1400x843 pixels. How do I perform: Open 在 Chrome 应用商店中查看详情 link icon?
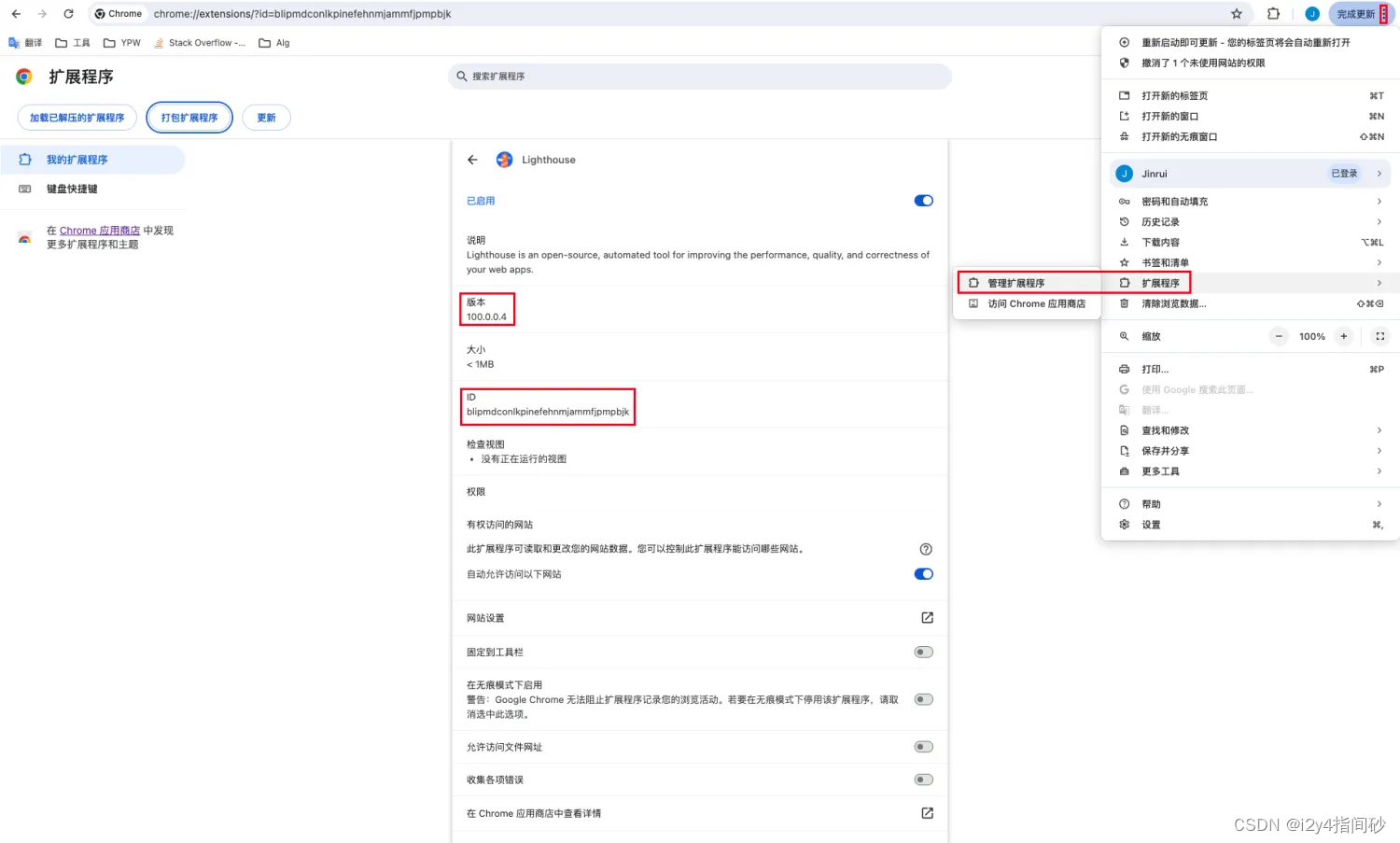point(927,813)
